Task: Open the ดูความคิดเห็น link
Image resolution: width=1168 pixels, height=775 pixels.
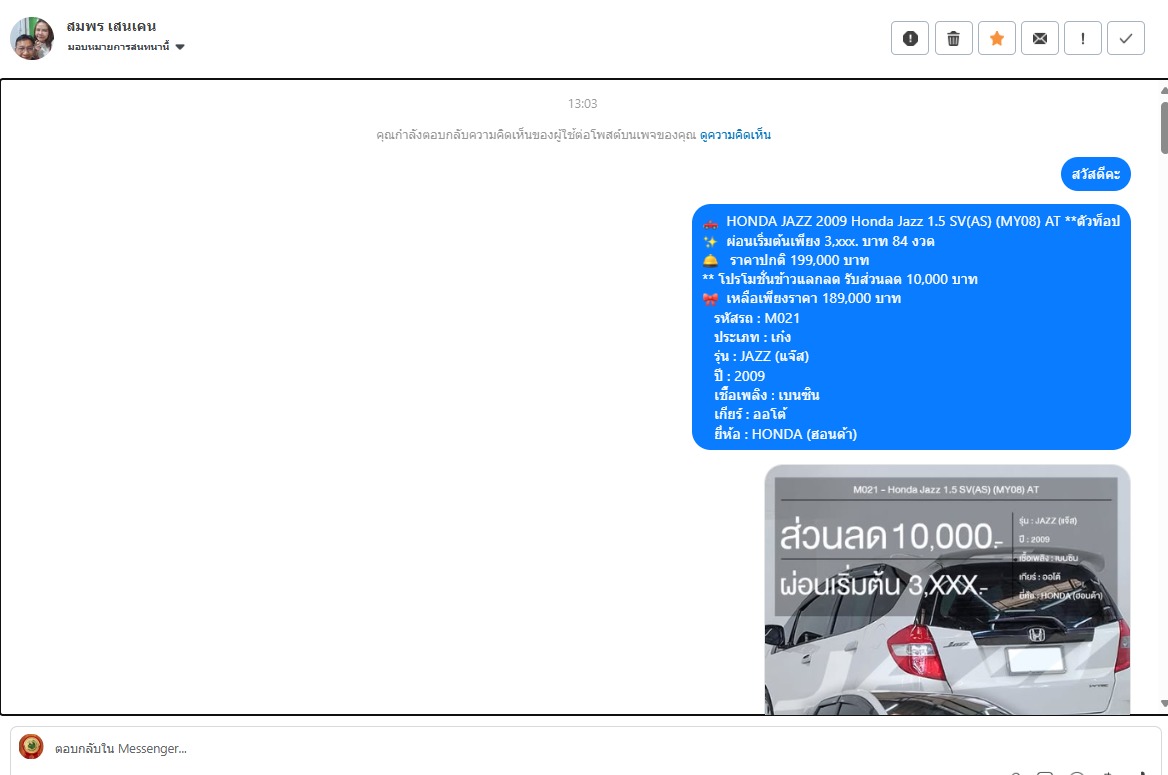Action: pyautogui.click(x=735, y=135)
